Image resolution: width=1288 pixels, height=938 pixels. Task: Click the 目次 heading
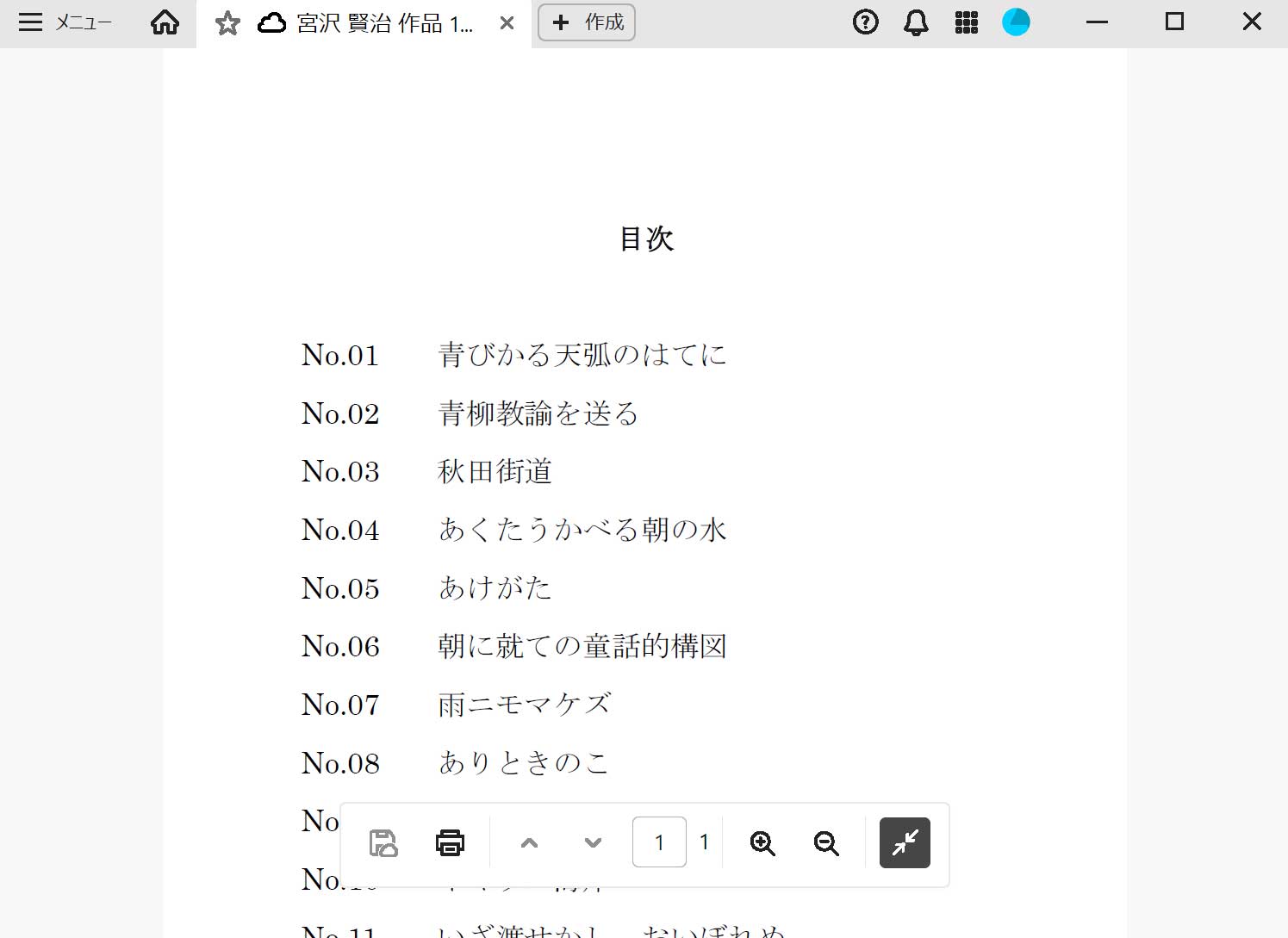click(646, 239)
